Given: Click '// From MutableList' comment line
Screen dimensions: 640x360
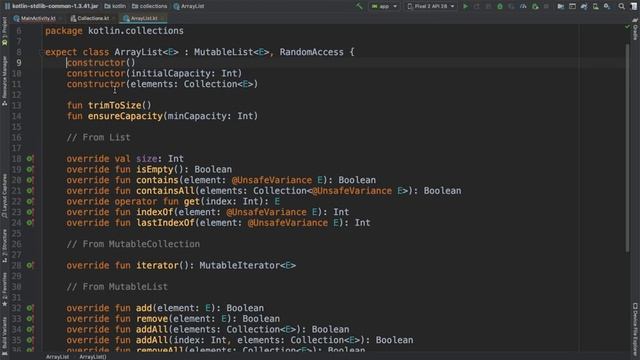Looking at the screenshot, I should click(x=117, y=287).
